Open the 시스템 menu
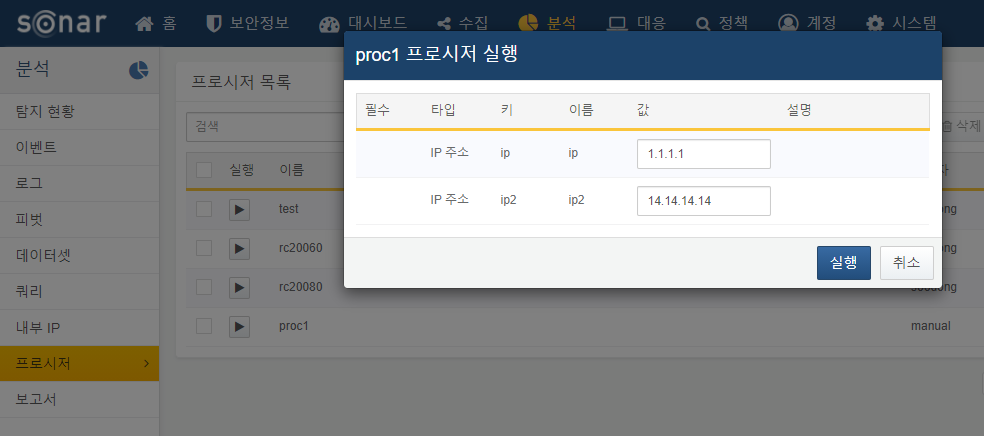Screen dimensions: 984x436 914,24
